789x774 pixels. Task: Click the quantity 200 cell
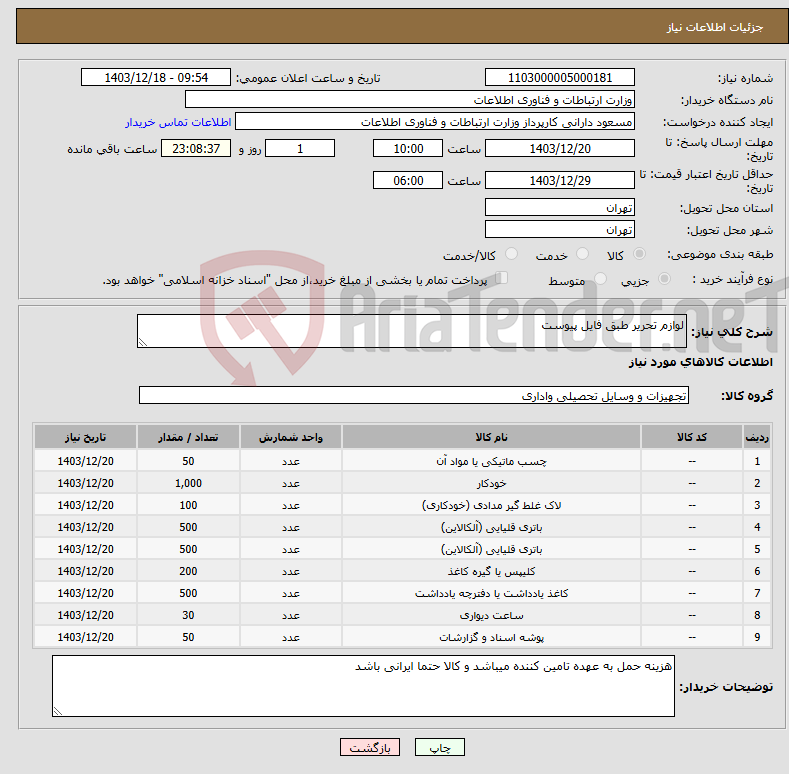pos(188,571)
